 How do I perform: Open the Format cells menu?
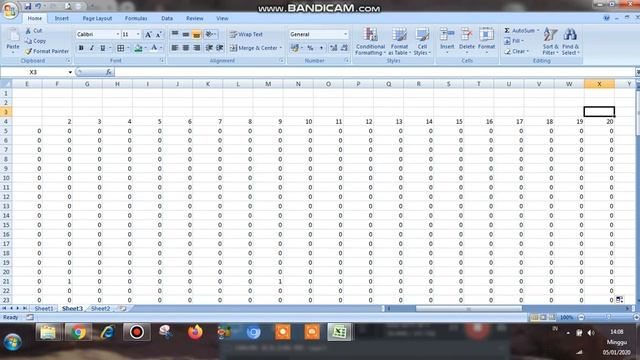486,40
